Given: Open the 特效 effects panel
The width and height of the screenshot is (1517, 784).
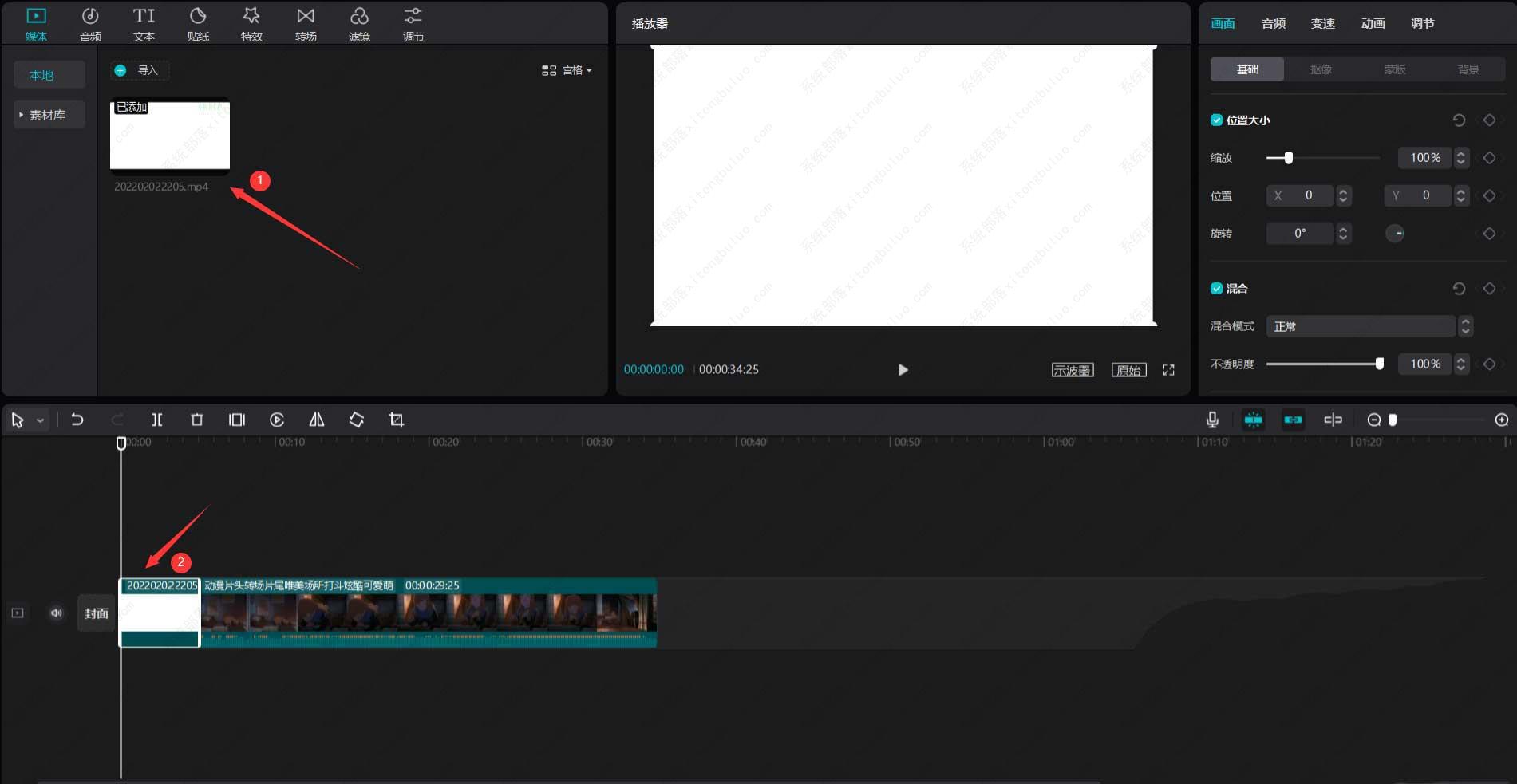Looking at the screenshot, I should 251,24.
